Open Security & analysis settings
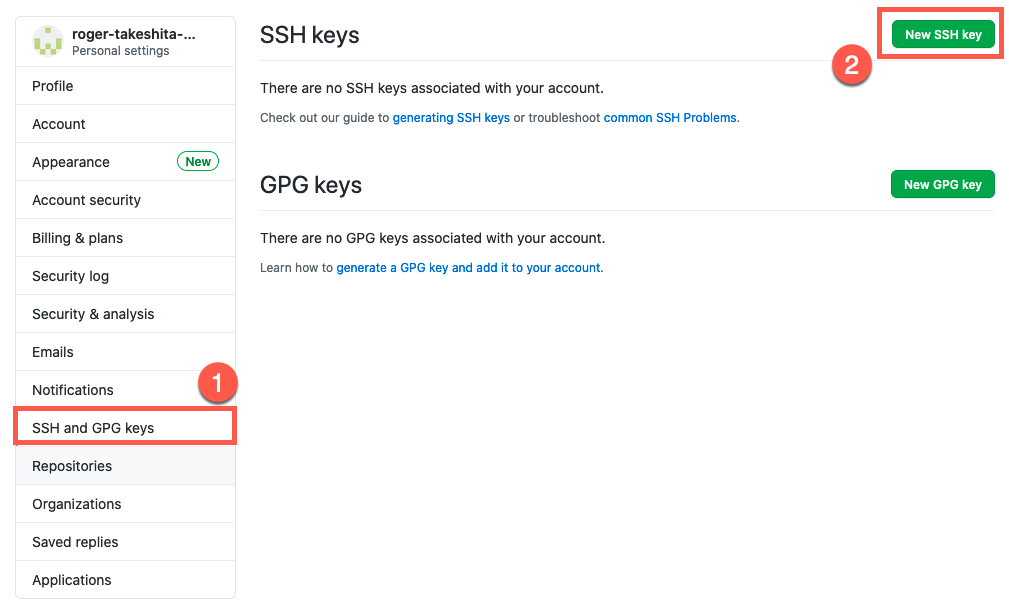Screen dimensions: 1009x606 [93, 314]
